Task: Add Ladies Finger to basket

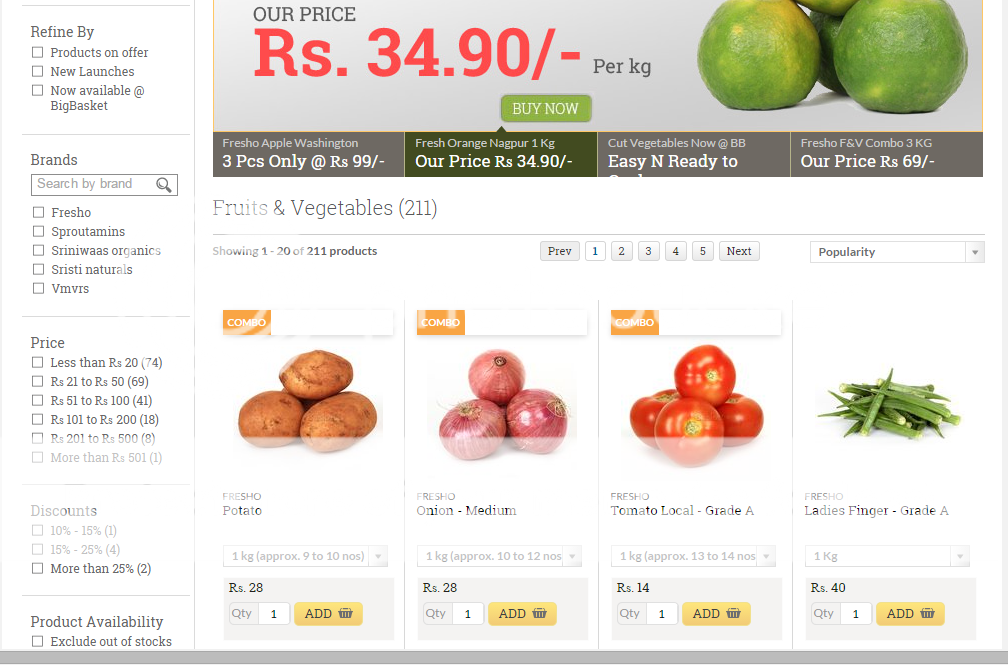Action: tap(910, 614)
